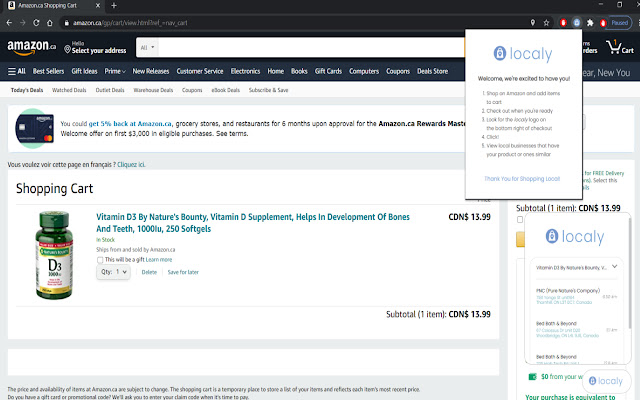Open Computers in navigation bar

[364, 71]
